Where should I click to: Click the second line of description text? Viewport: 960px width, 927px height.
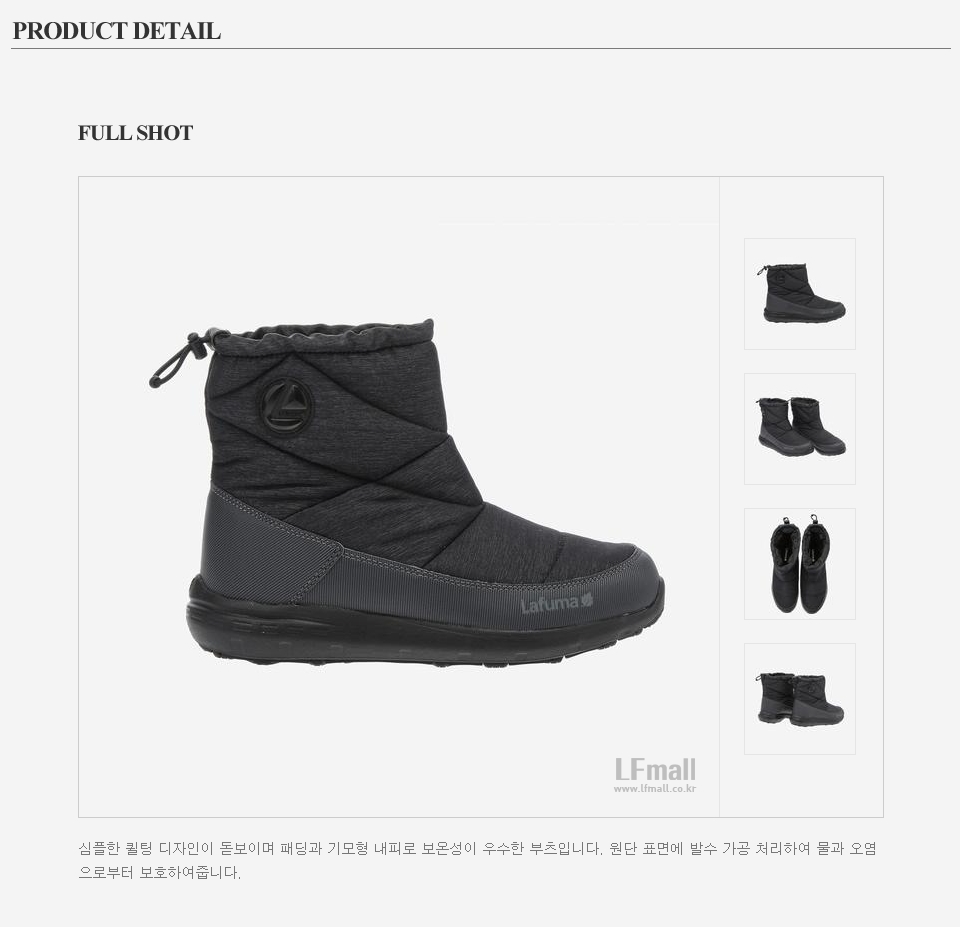point(159,873)
